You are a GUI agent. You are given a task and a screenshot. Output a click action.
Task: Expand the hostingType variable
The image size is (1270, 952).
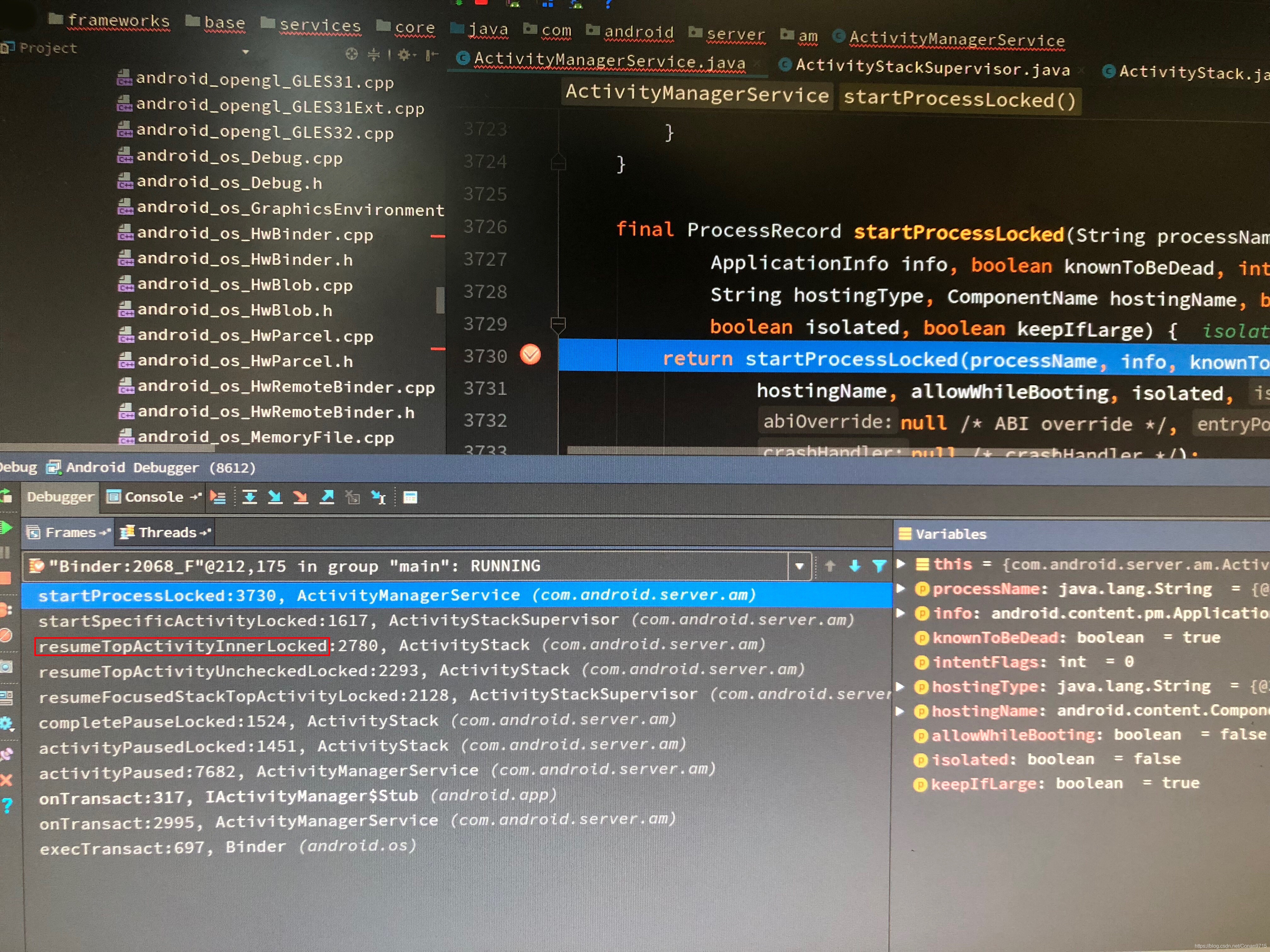click(901, 686)
